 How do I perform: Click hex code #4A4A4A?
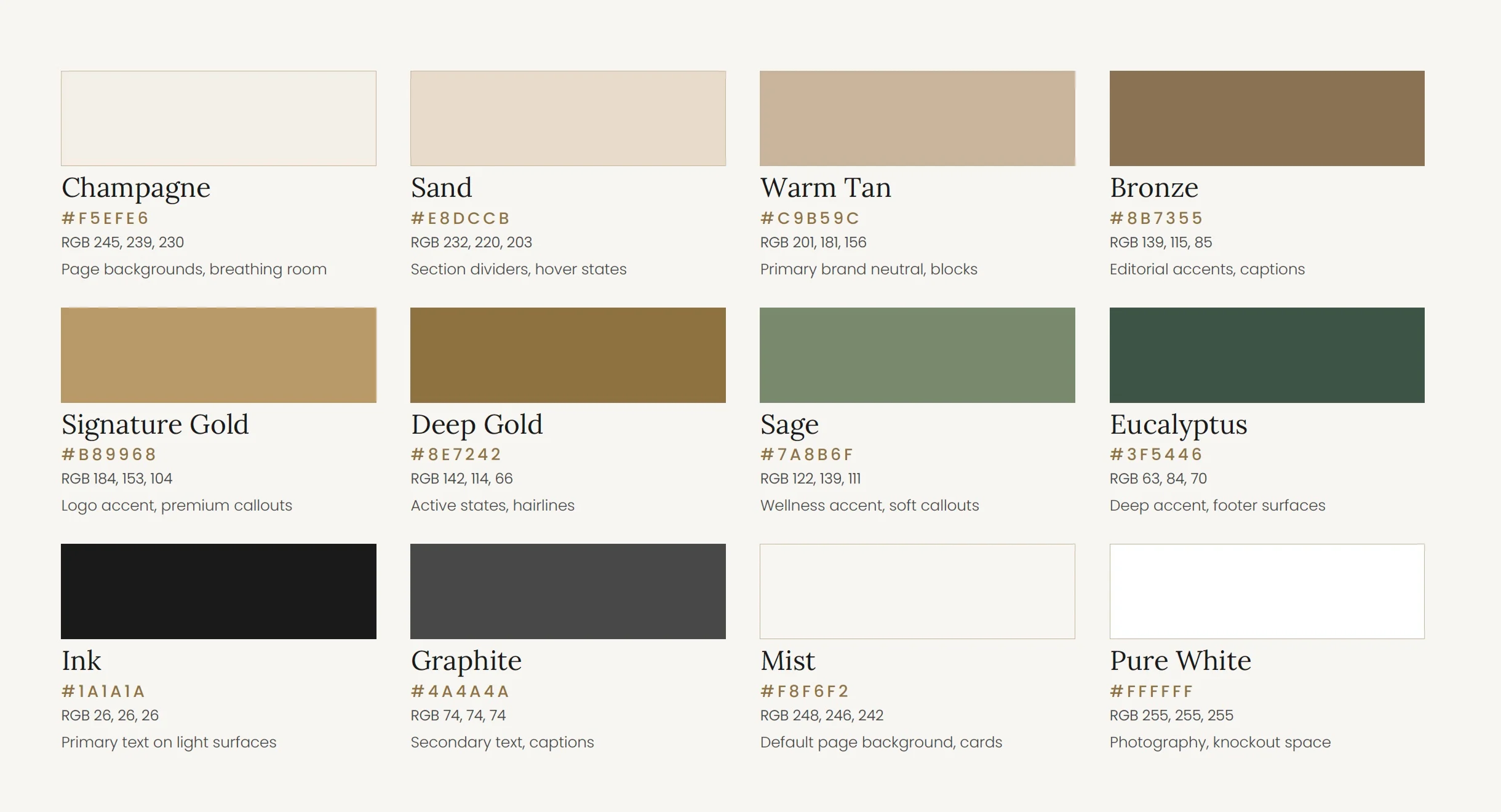pos(460,691)
